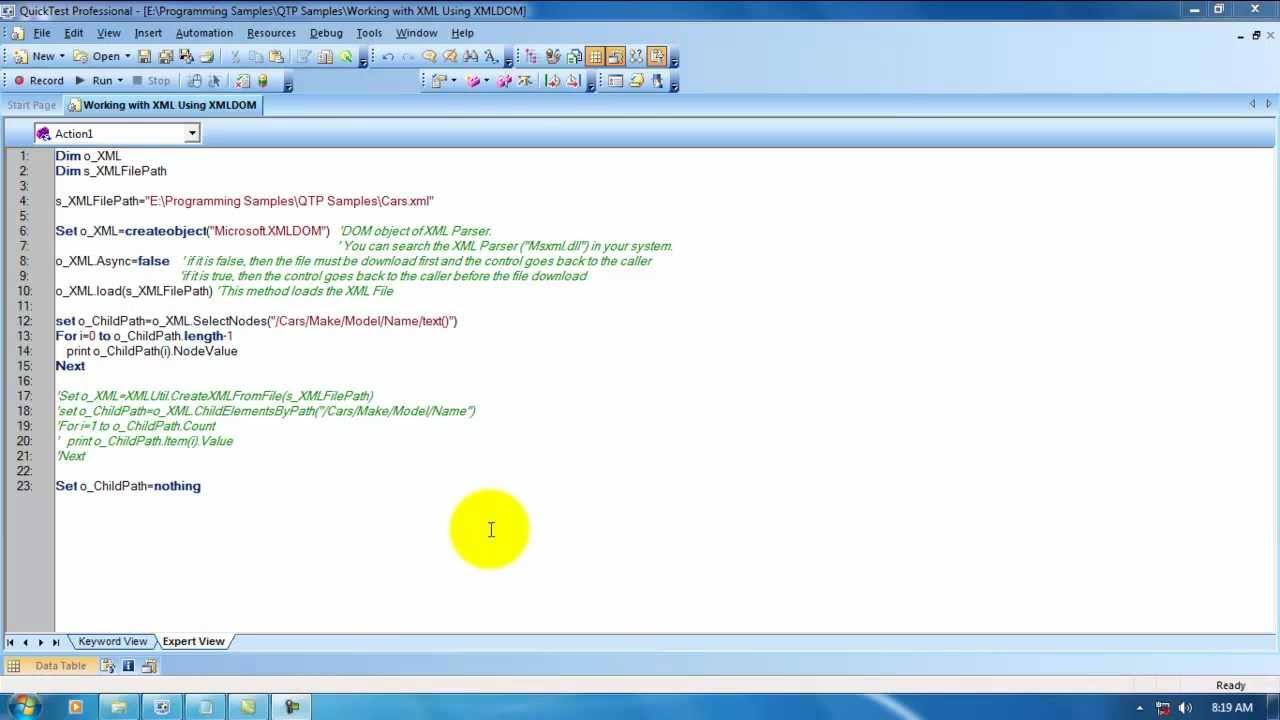Click 'print o_ChildPath(i).NodeValue' line

[x=151, y=351]
